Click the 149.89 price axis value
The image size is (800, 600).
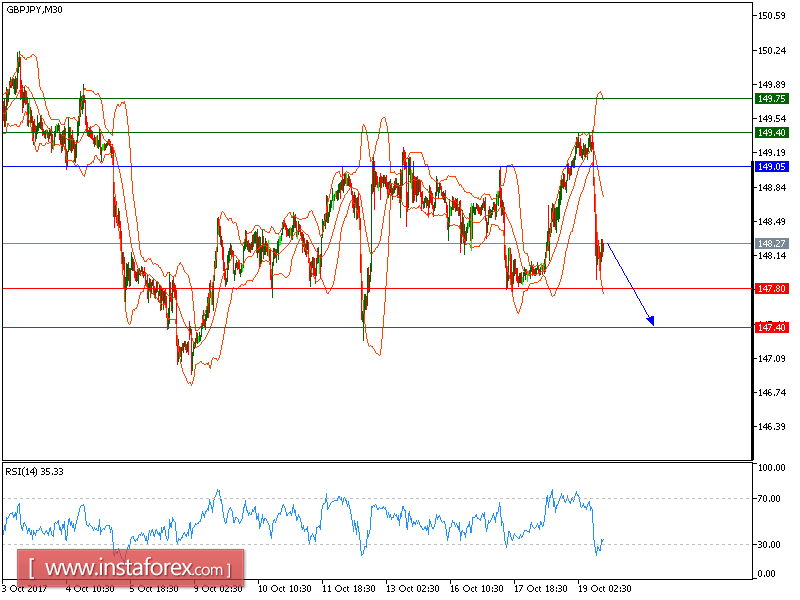click(771, 85)
